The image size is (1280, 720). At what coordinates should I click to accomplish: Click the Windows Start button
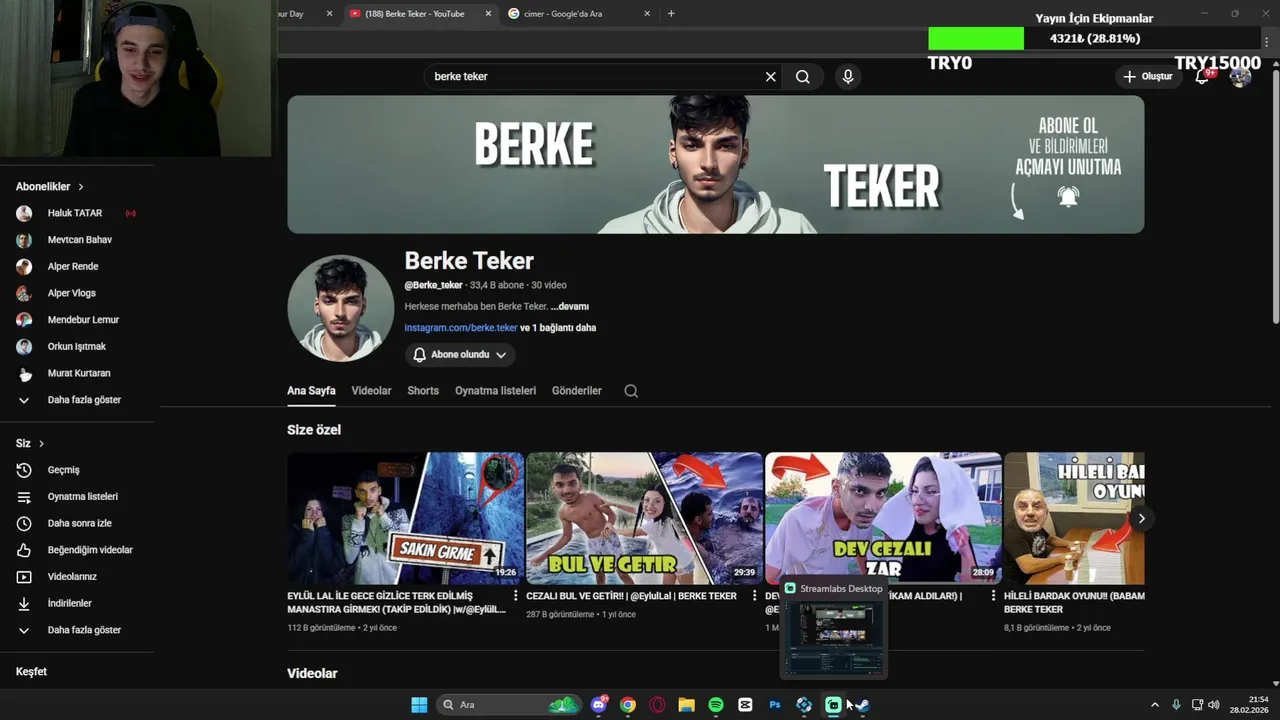419,705
